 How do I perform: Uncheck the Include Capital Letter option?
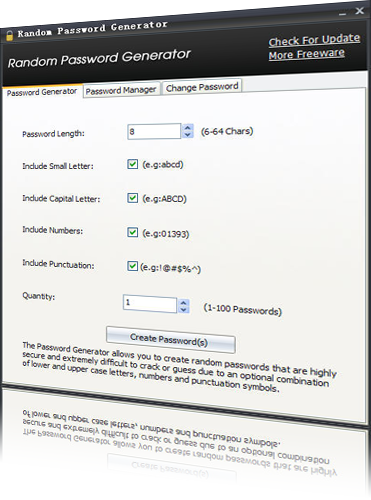click(133, 198)
